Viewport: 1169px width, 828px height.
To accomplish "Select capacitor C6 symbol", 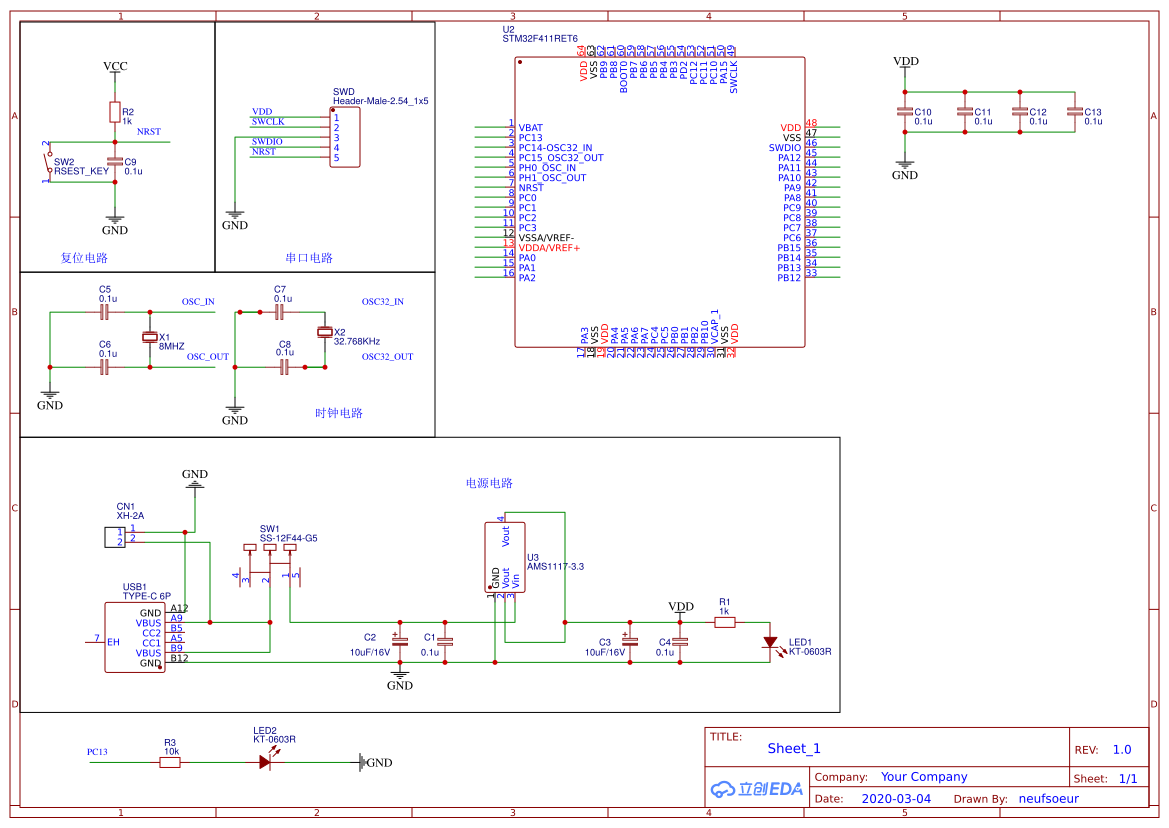I will [105, 367].
